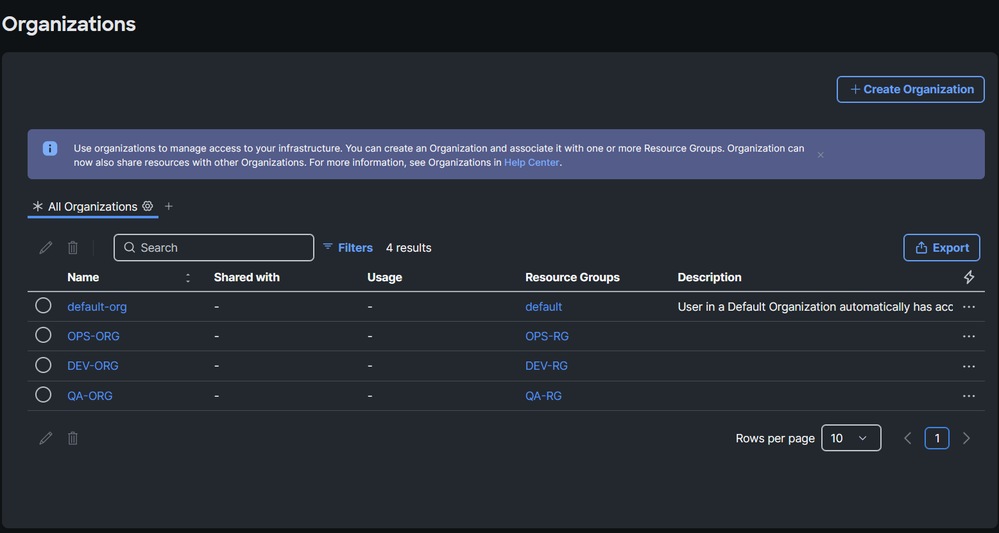Open the DEV-RG resource group link
The image size is (999, 533).
[x=546, y=366]
